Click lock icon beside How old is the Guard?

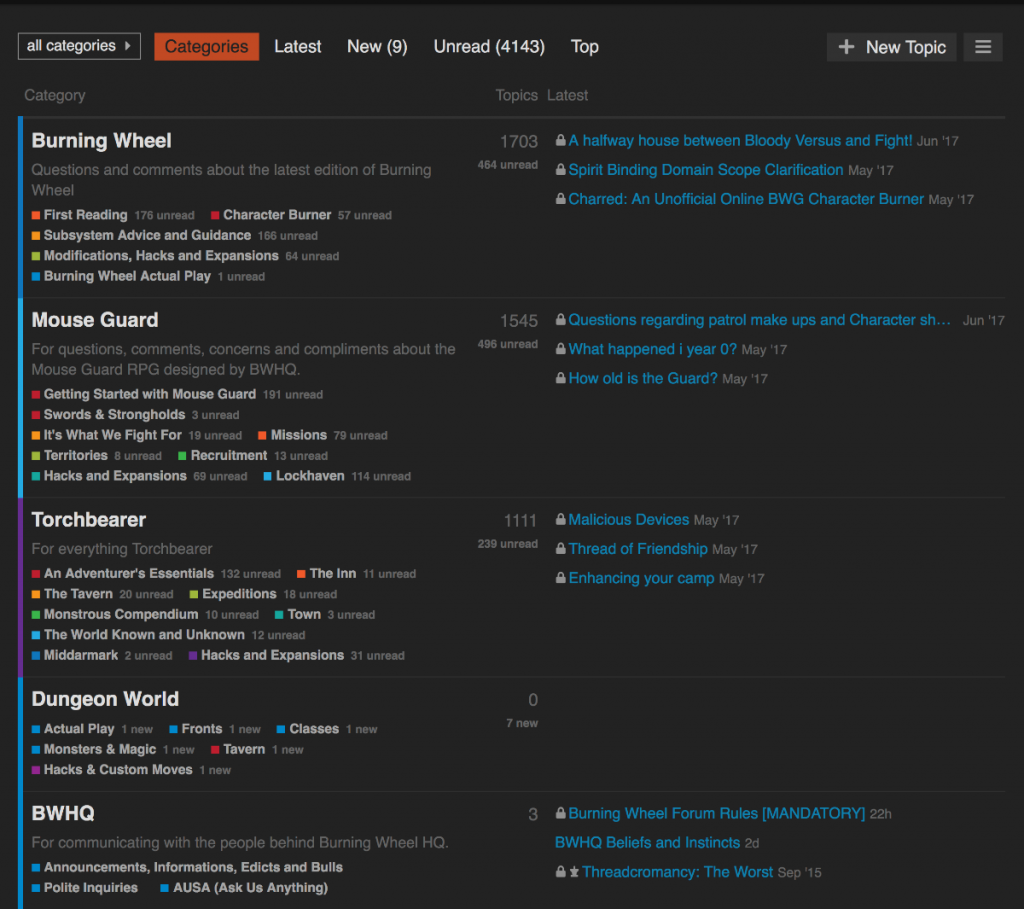coord(560,378)
